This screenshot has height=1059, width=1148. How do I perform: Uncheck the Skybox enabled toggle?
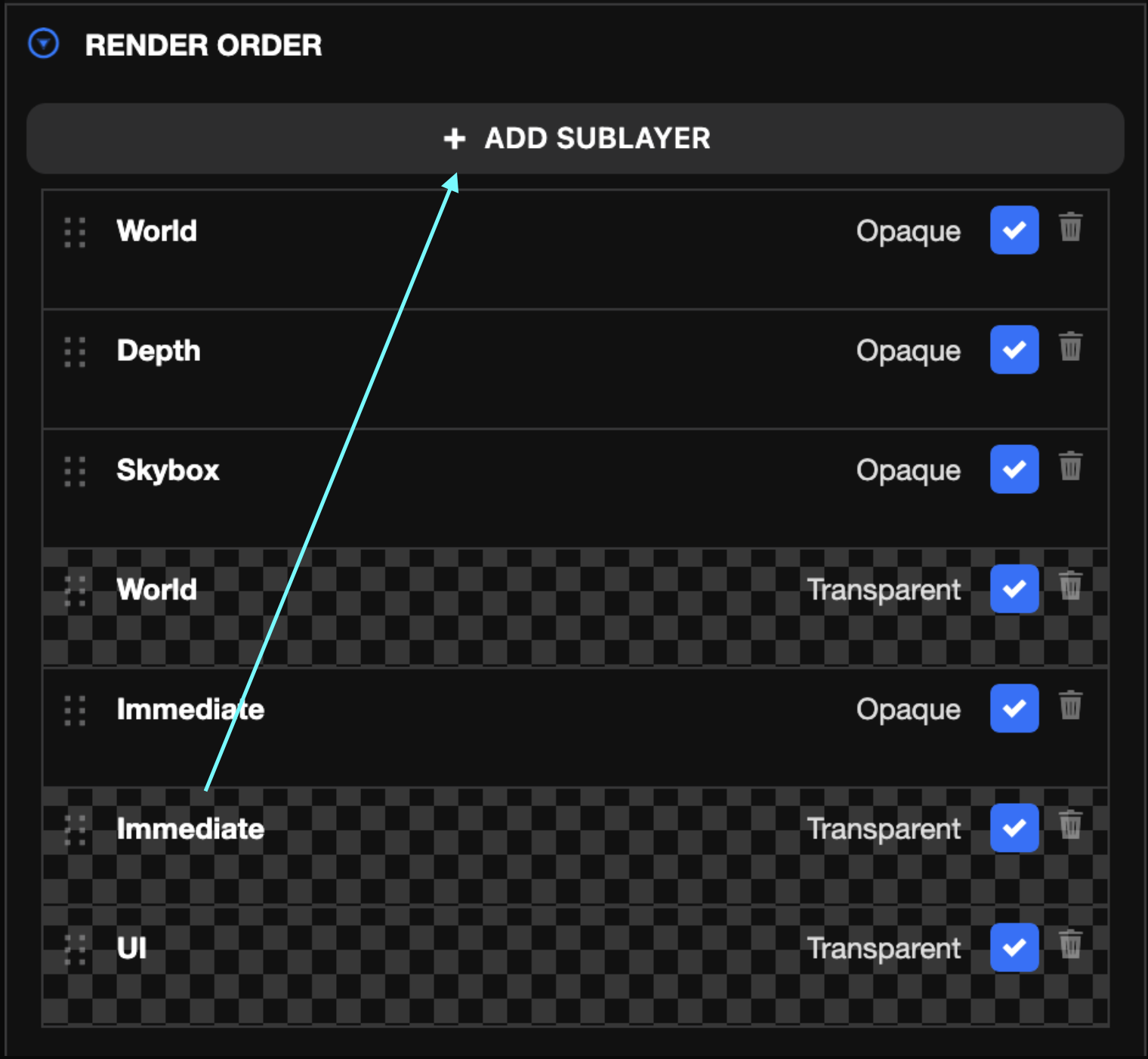pyautogui.click(x=1014, y=469)
